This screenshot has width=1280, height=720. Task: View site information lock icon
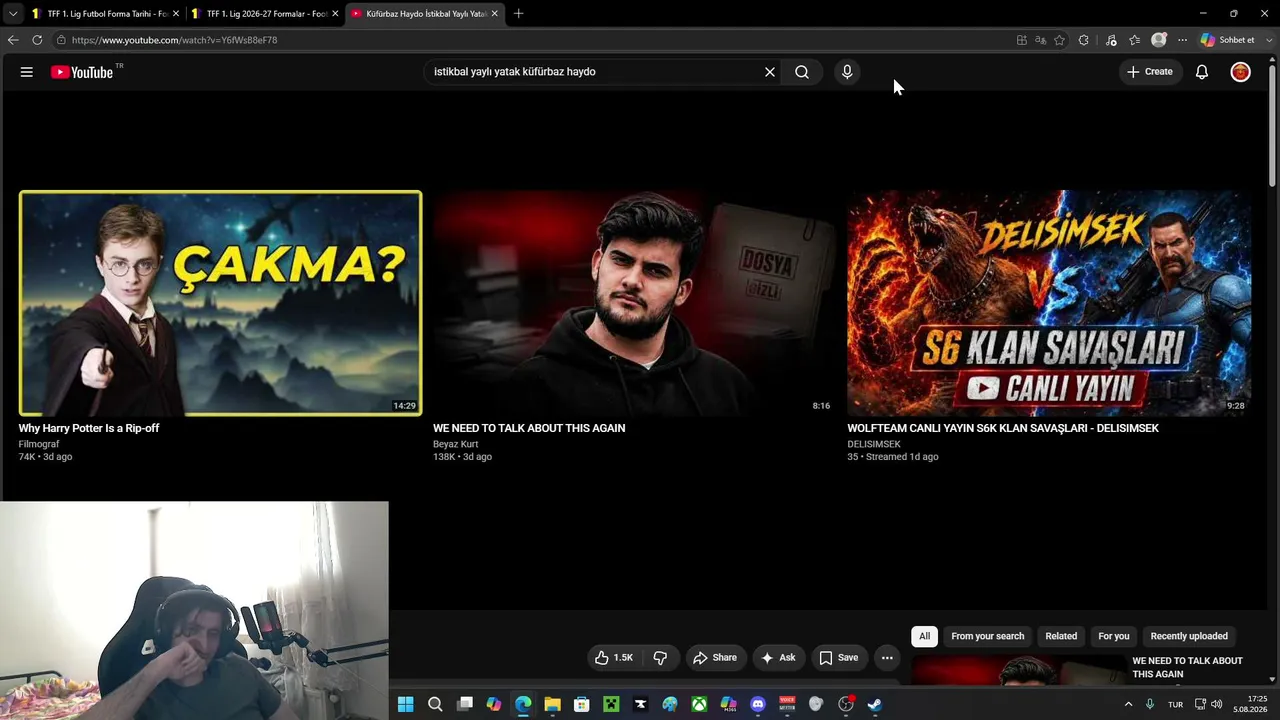61,40
